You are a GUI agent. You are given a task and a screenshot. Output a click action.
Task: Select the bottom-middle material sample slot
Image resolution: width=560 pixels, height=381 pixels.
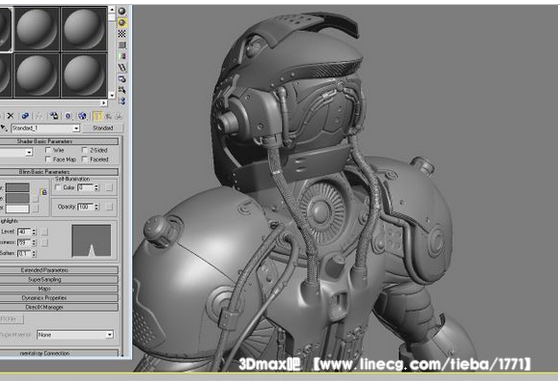[x=37, y=76]
